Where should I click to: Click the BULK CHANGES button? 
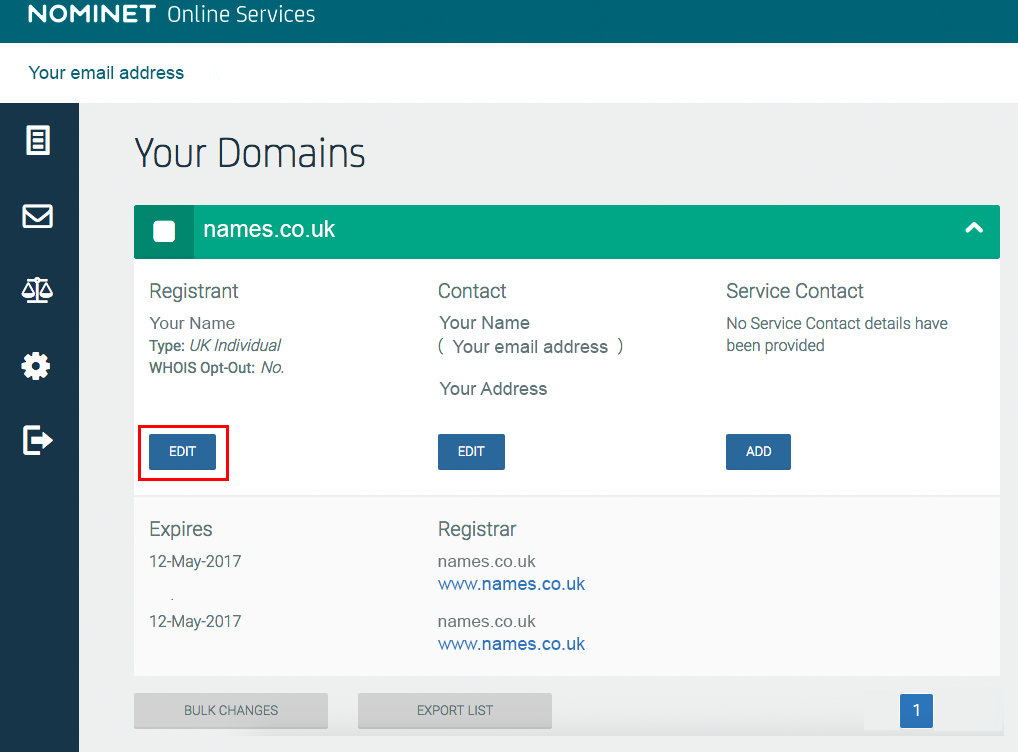(231, 710)
